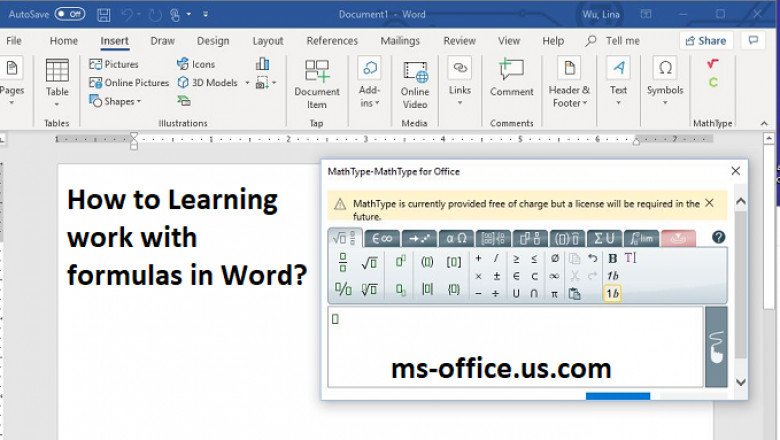Insert parentheses brackets in MathType
The image size is (780, 440).
(x=427, y=262)
